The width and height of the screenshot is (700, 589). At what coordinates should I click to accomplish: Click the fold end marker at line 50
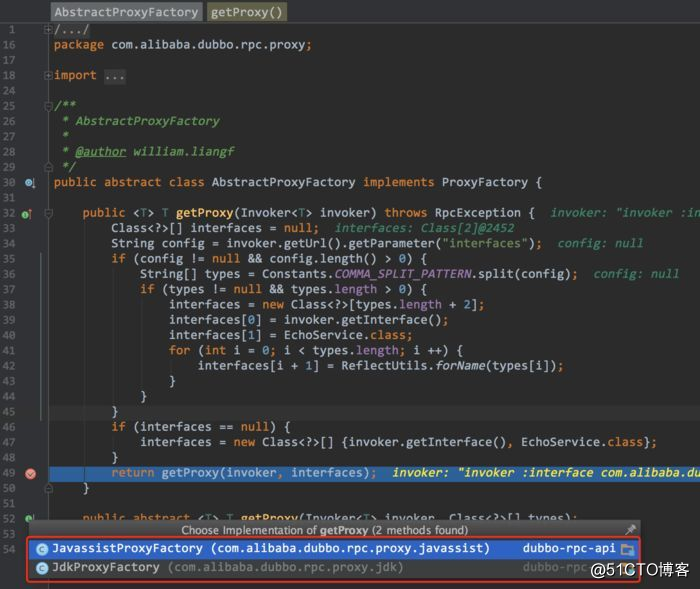coord(49,489)
